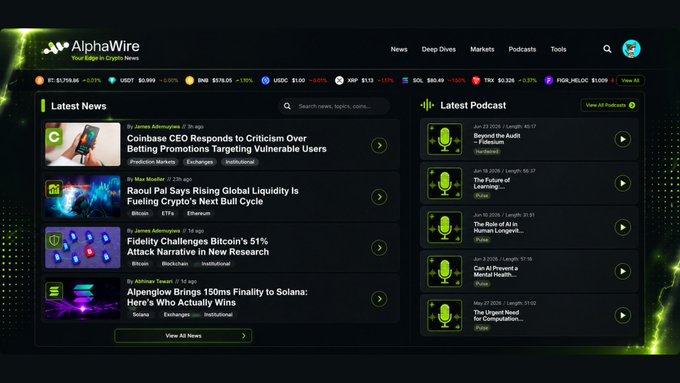680x383 pixels.
Task: Click the Bitcoin ticker coin icon
Action: [39, 80]
